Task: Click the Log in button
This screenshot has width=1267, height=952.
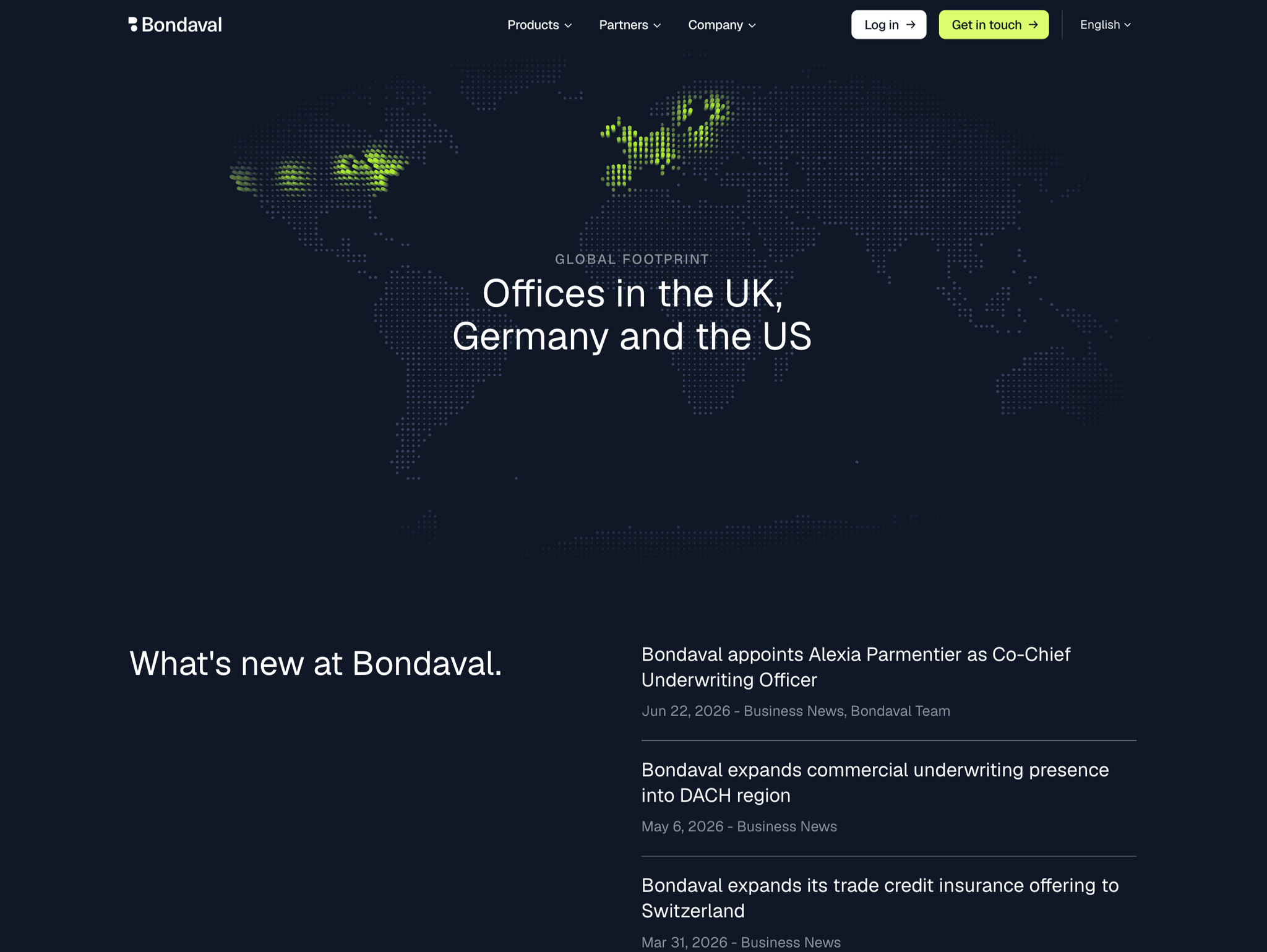Action: point(888,25)
